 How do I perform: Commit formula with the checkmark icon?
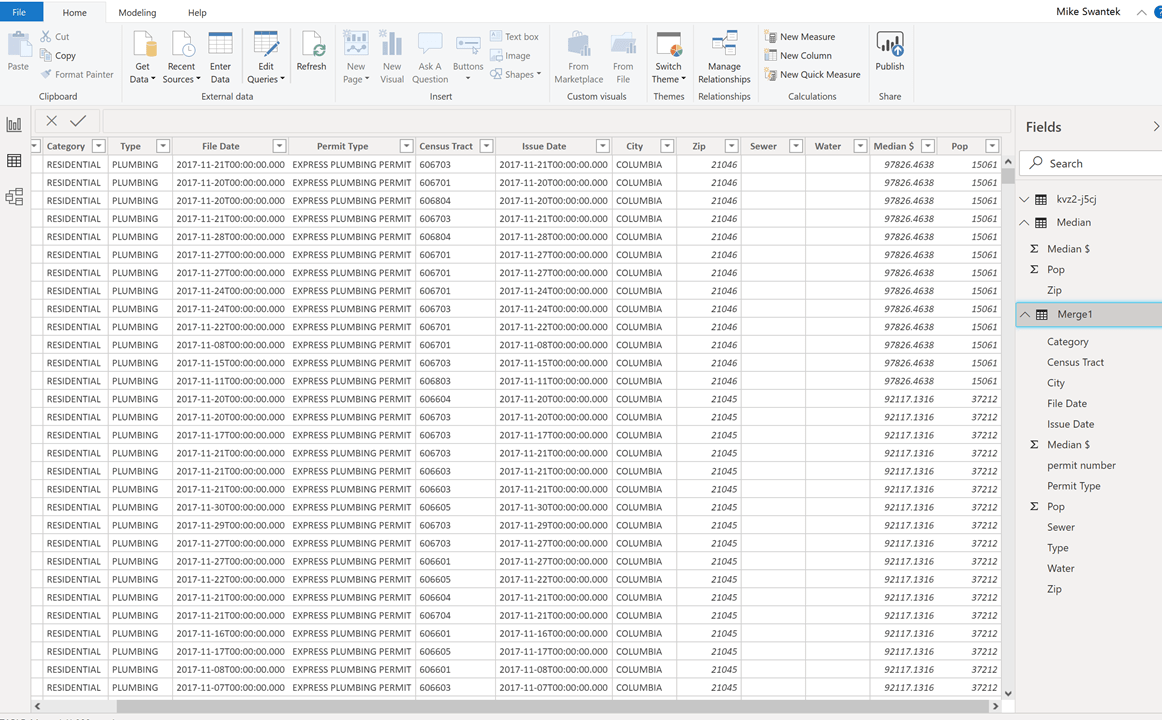coord(78,121)
